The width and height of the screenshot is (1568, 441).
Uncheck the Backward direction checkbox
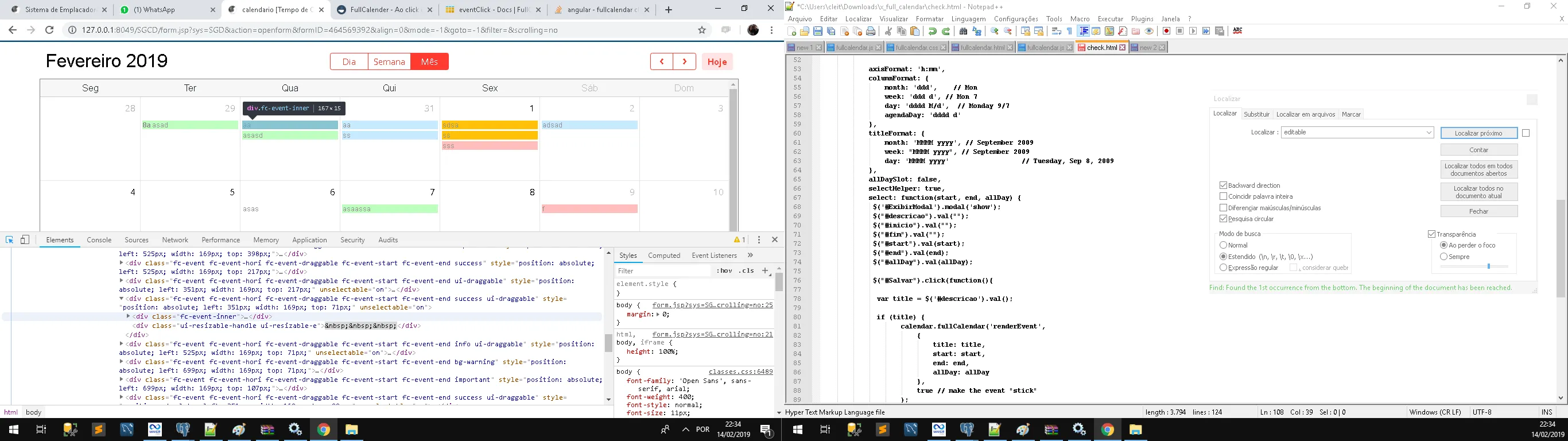(x=1223, y=185)
